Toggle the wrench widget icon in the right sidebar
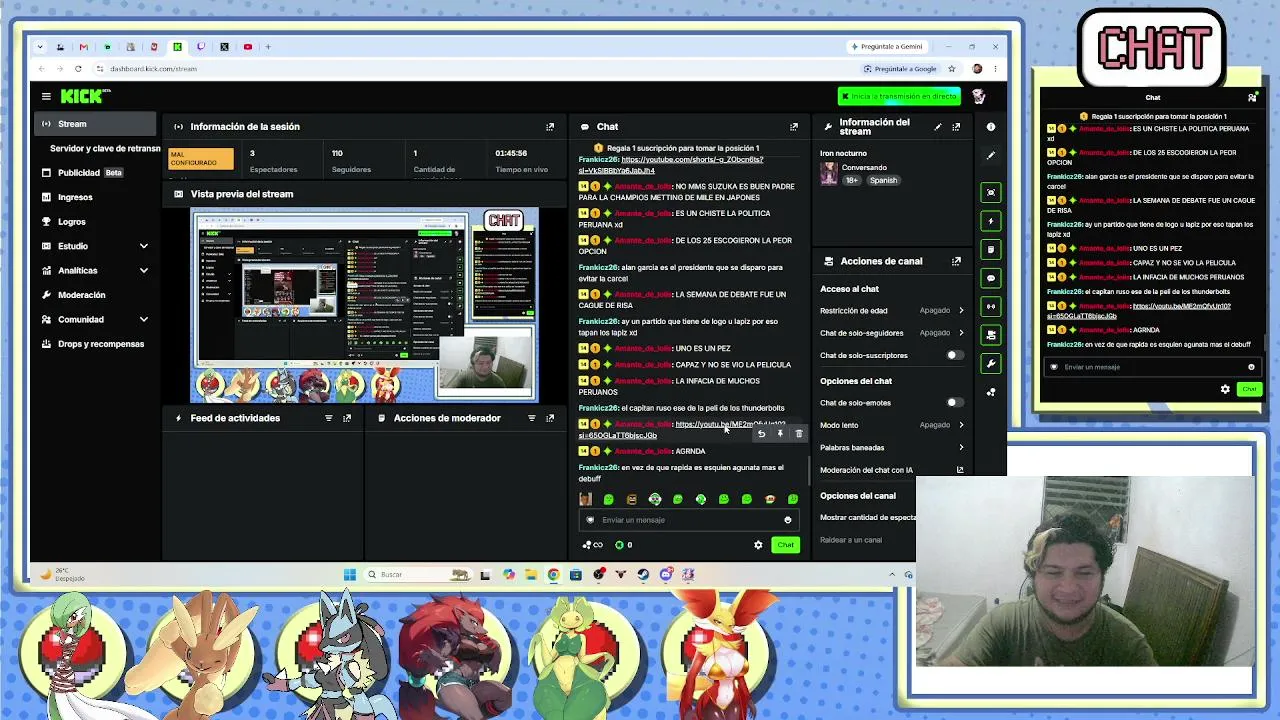The height and width of the screenshot is (720, 1280). click(991, 363)
